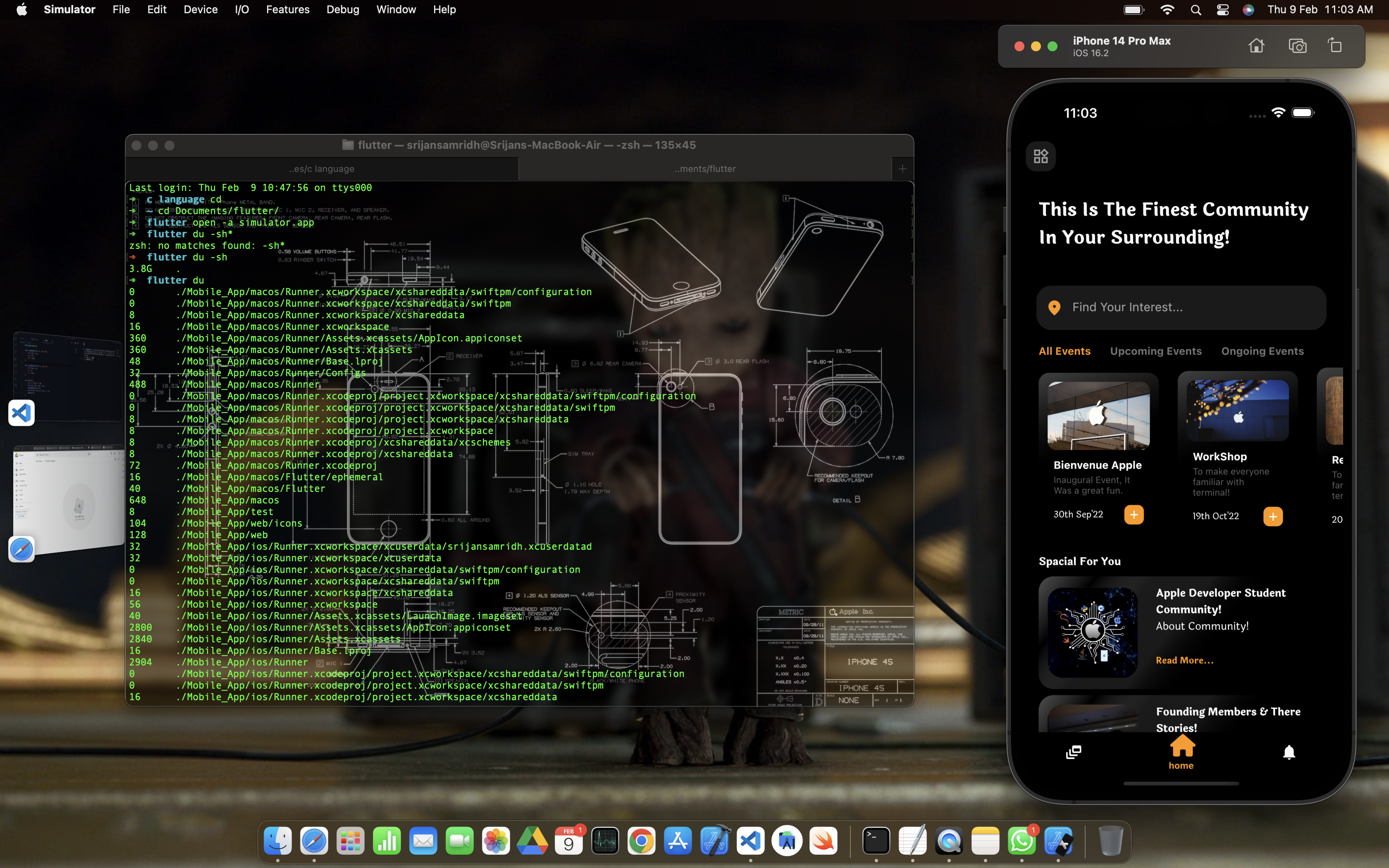Screen dimensions: 1389x868
Task: Open the I/O menu
Action: point(242,10)
